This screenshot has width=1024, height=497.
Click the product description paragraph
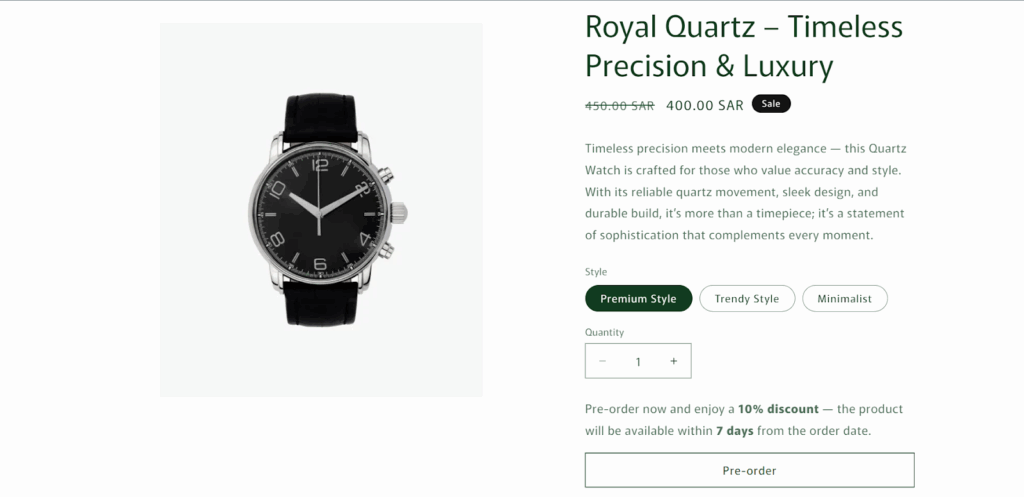coord(746,191)
